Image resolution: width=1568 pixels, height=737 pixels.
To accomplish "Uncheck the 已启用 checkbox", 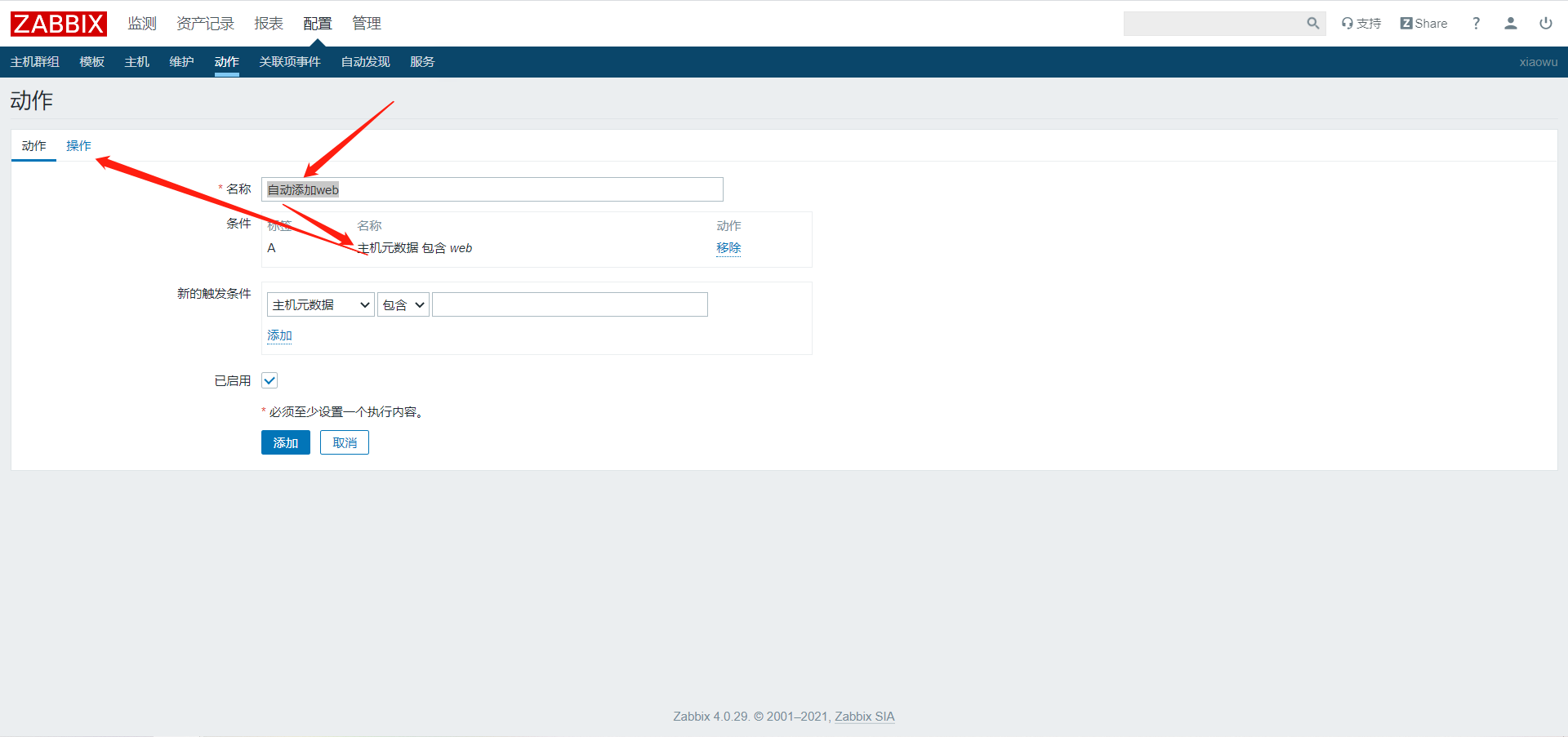I will (269, 380).
